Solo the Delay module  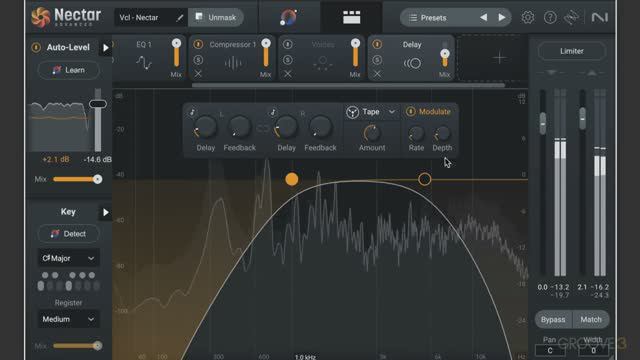click(x=377, y=60)
